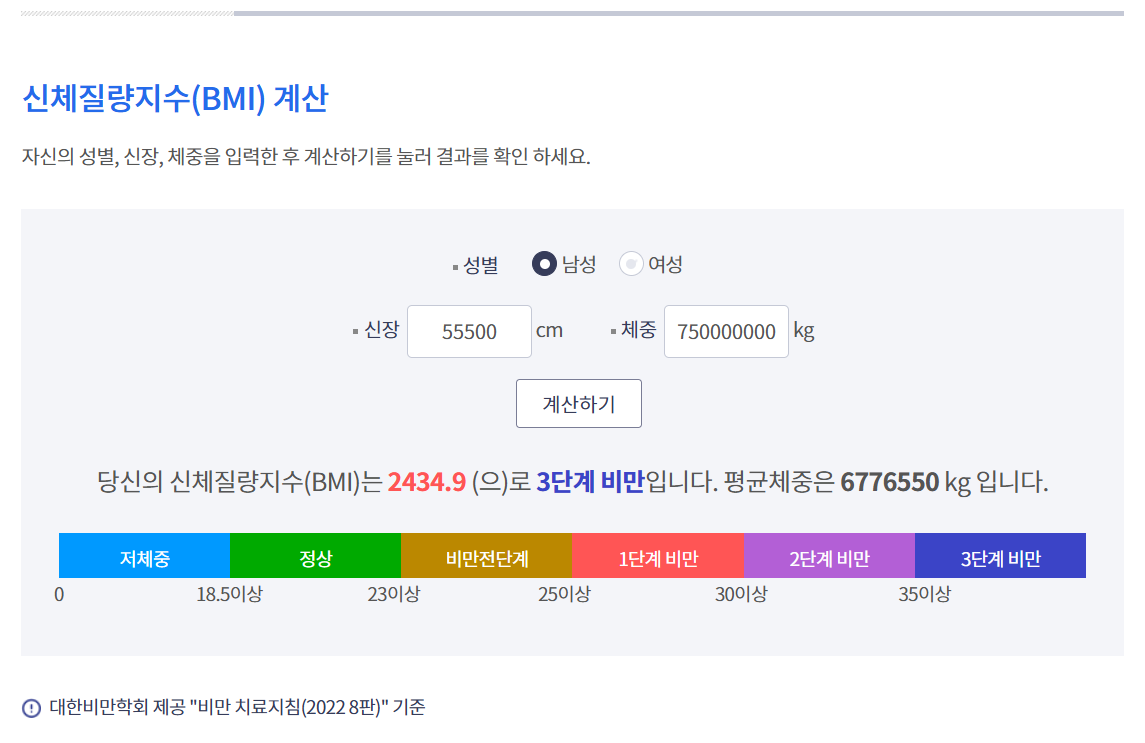The width and height of the screenshot is (1145, 743).
Task: Click the 신체질량지수(BMI) 계산 heading
Action: [x=175, y=99]
